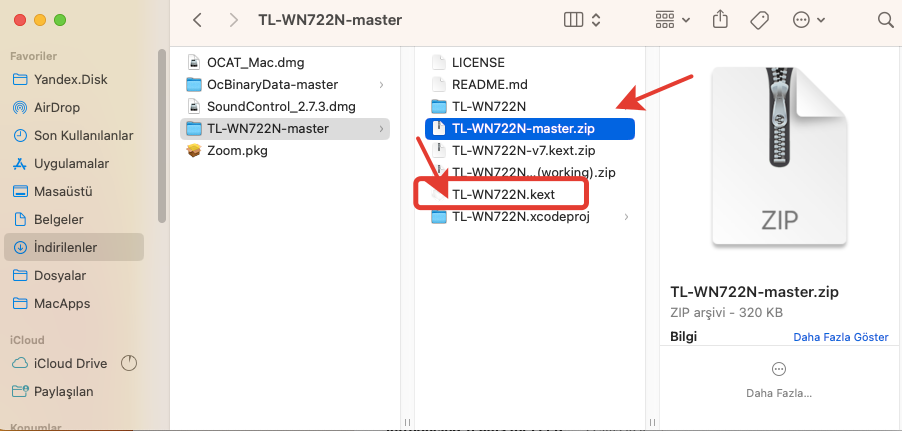
Task: Go back with the left chevron button
Action: 197,20
